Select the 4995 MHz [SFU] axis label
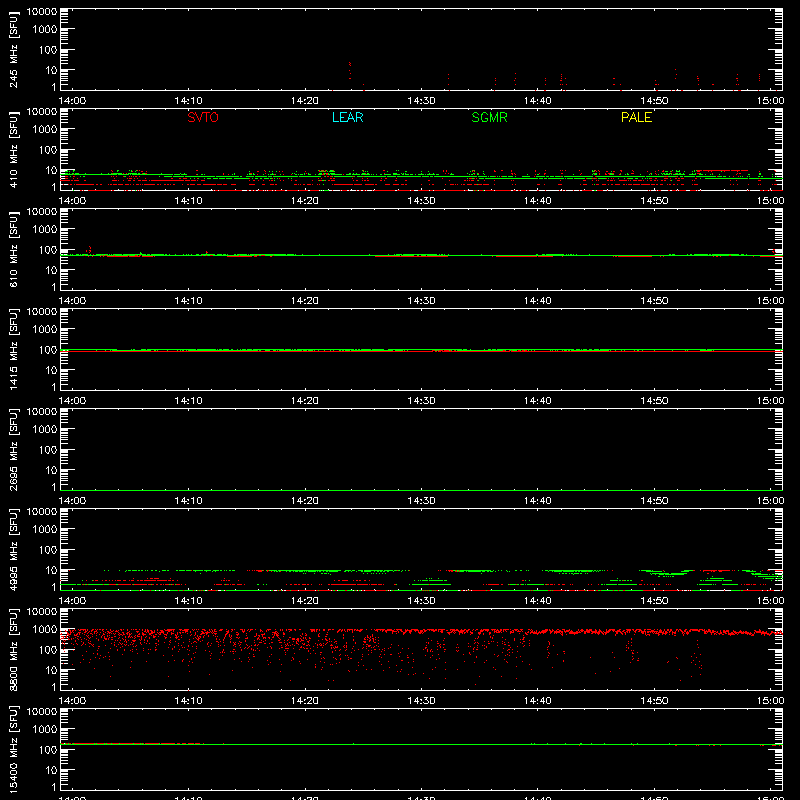This screenshot has height=800, width=800. (x=13, y=549)
